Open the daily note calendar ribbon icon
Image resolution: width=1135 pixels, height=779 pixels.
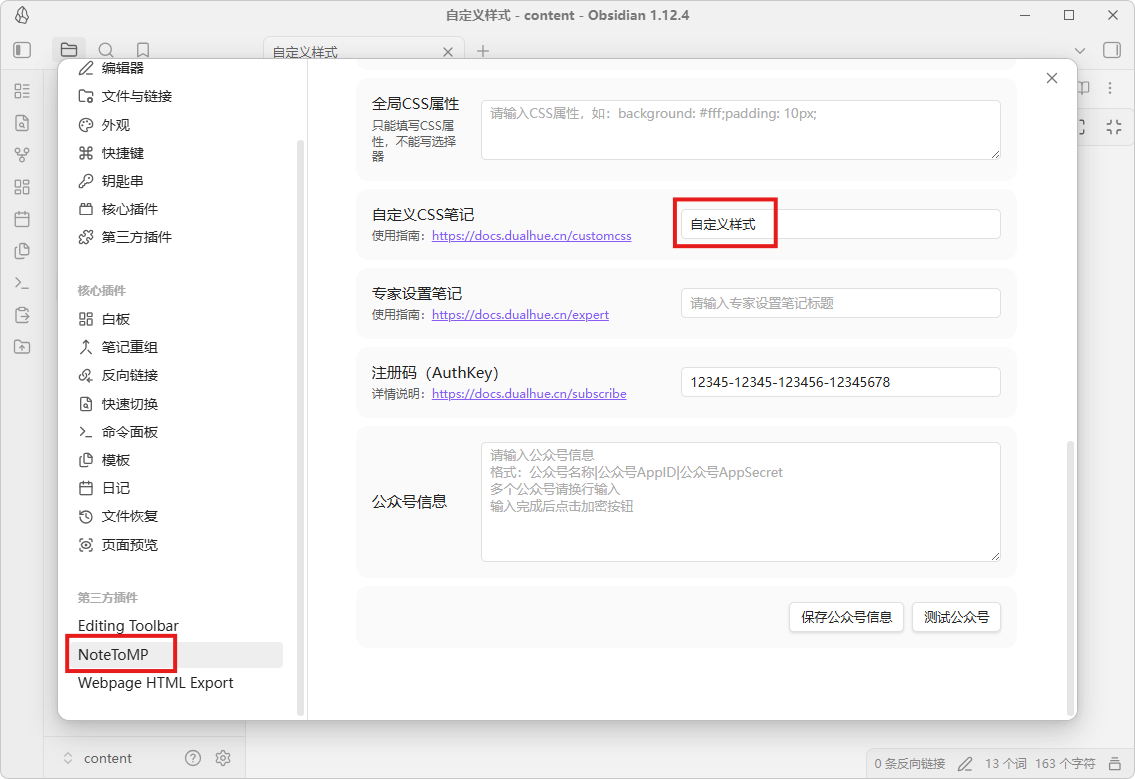point(22,219)
